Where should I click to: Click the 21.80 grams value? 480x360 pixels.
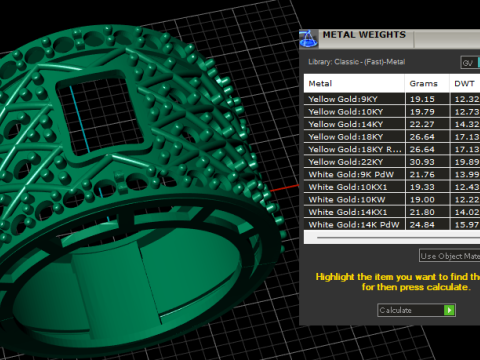click(422, 212)
